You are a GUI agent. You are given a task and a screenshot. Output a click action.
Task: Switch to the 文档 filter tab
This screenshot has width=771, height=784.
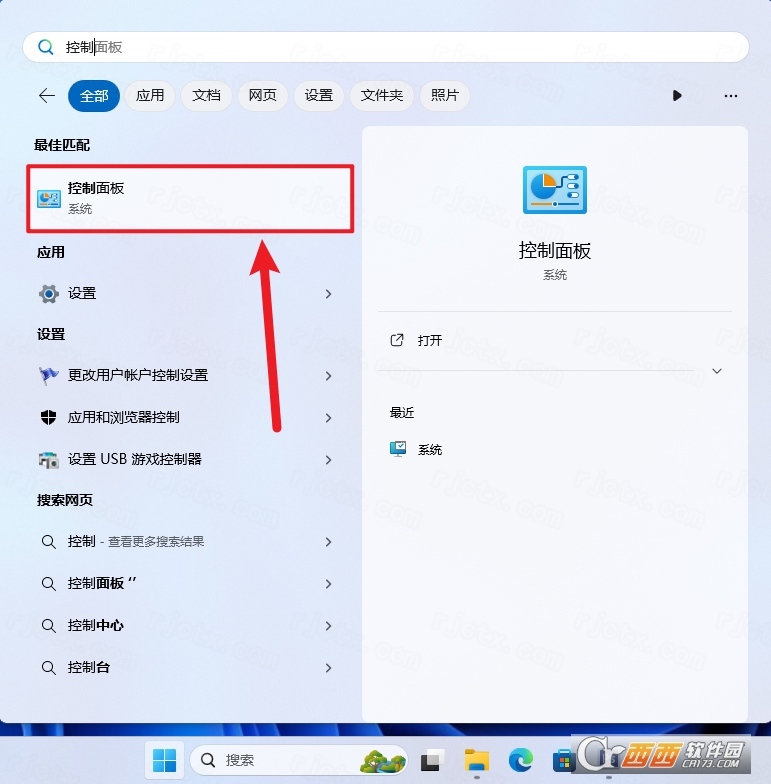click(206, 96)
